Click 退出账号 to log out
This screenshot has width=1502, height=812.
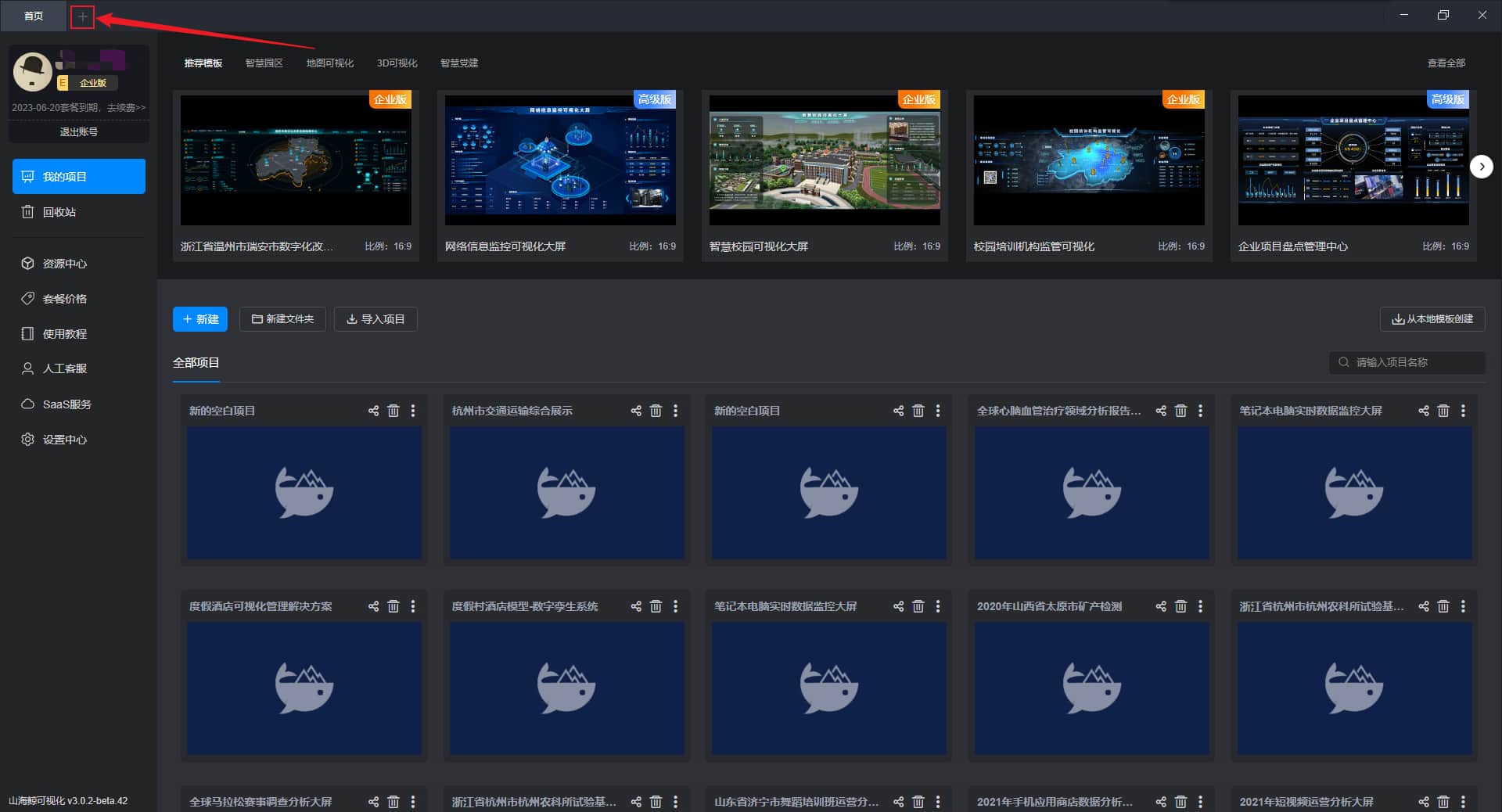pyautogui.click(x=79, y=132)
